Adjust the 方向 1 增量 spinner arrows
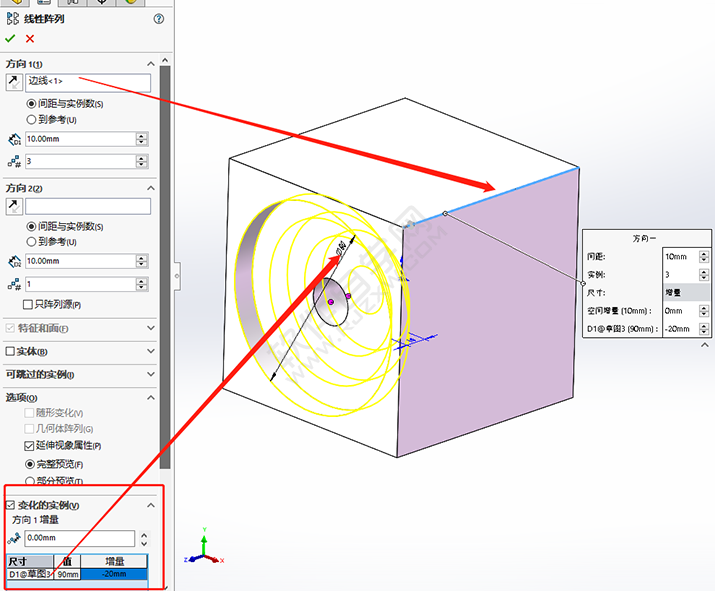Image resolution: width=715 pixels, height=591 pixels. tap(144, 539)
